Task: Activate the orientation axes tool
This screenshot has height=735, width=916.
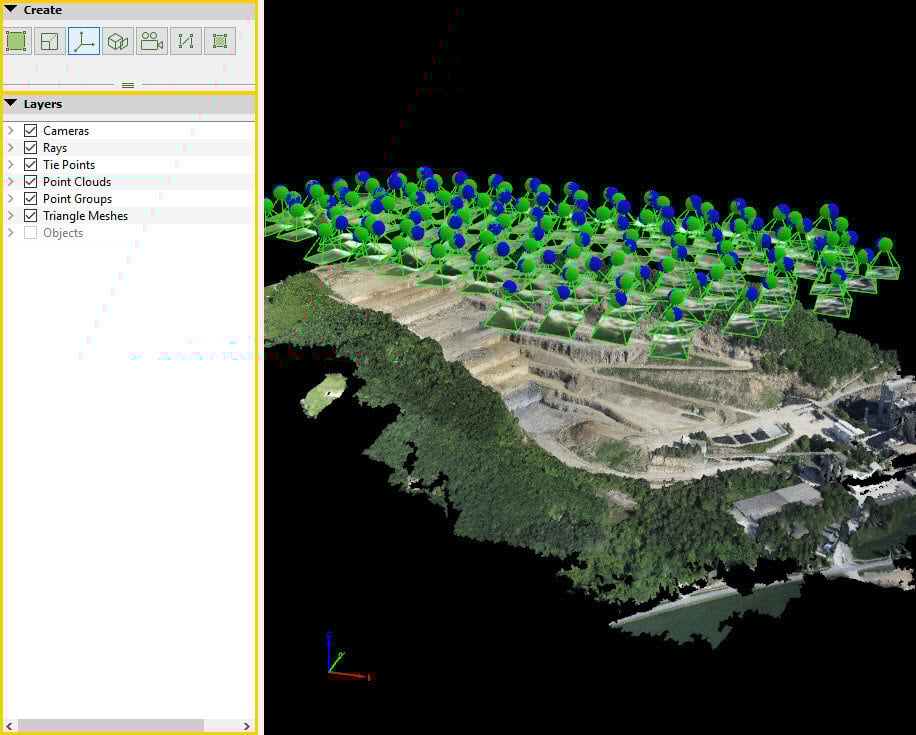Action: pos(84,41)
